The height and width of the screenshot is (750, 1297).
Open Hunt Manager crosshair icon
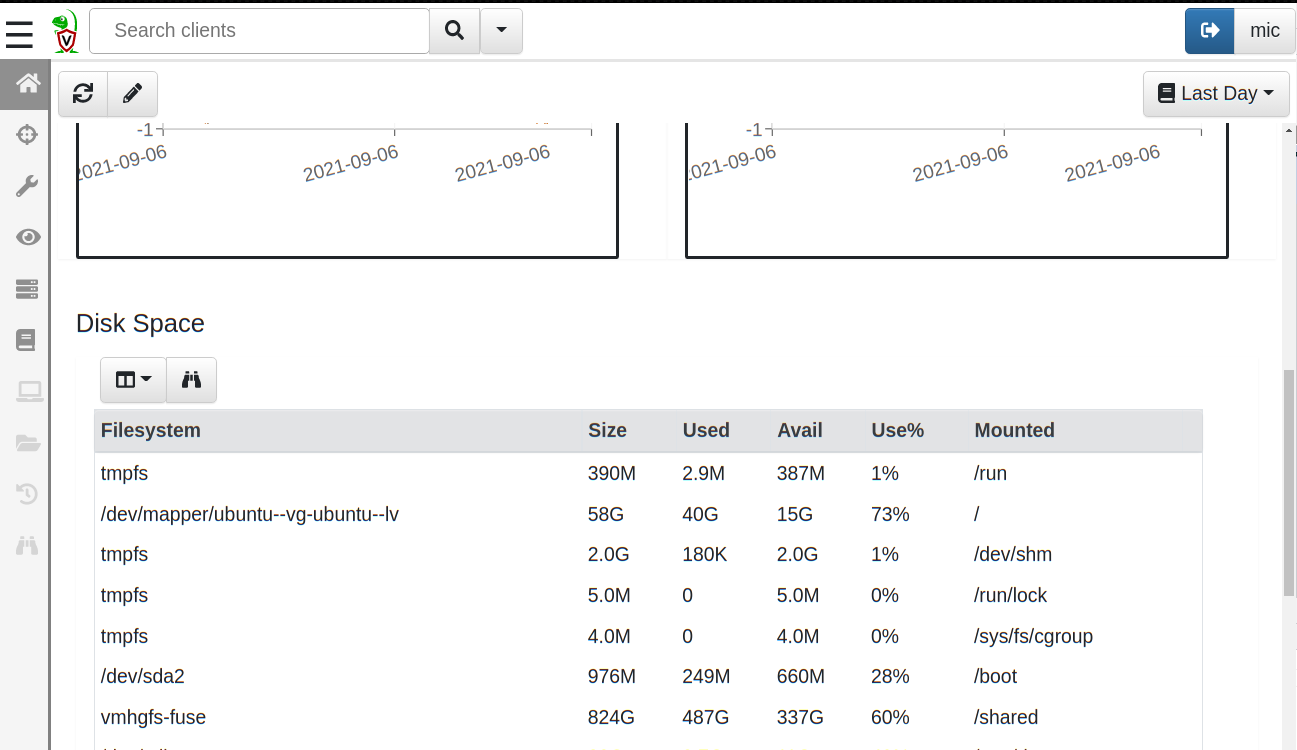(x=27, y=134)
